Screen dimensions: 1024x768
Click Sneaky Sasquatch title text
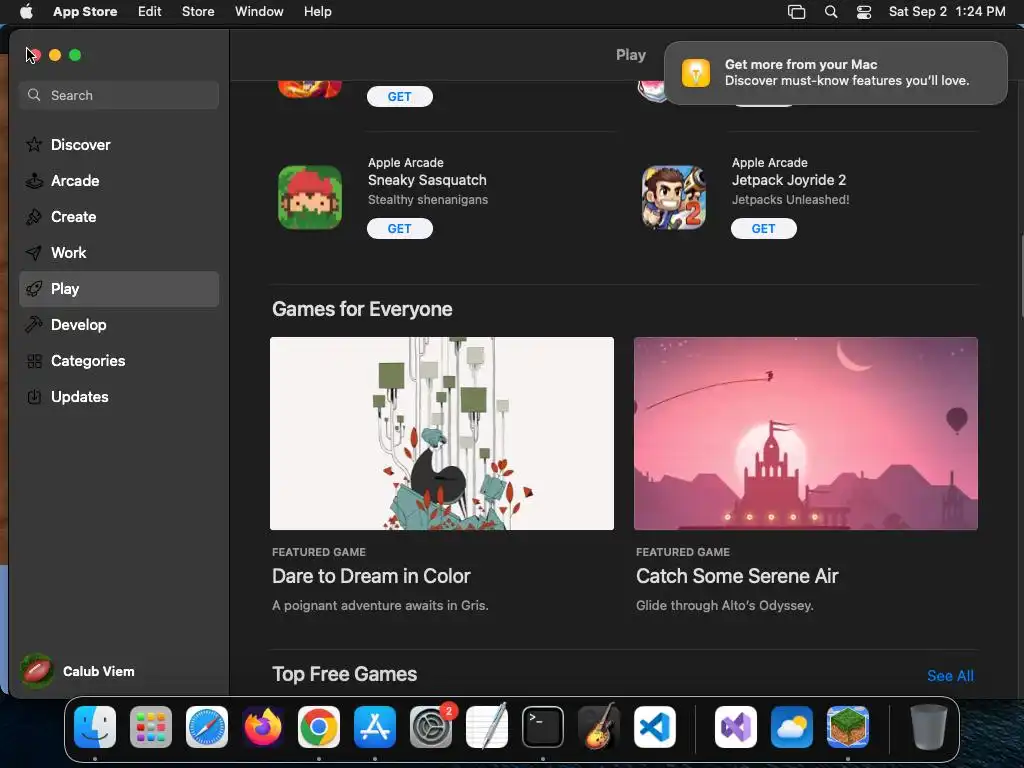click(x=427, y=180)
